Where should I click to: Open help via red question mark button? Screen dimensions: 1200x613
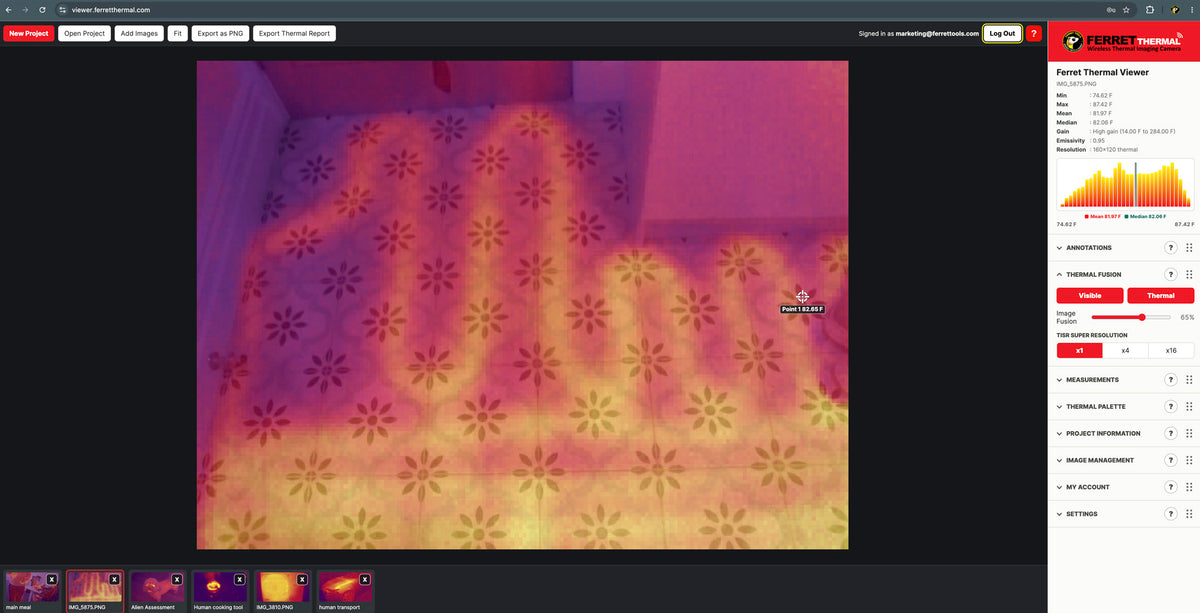click(1034, 33)
